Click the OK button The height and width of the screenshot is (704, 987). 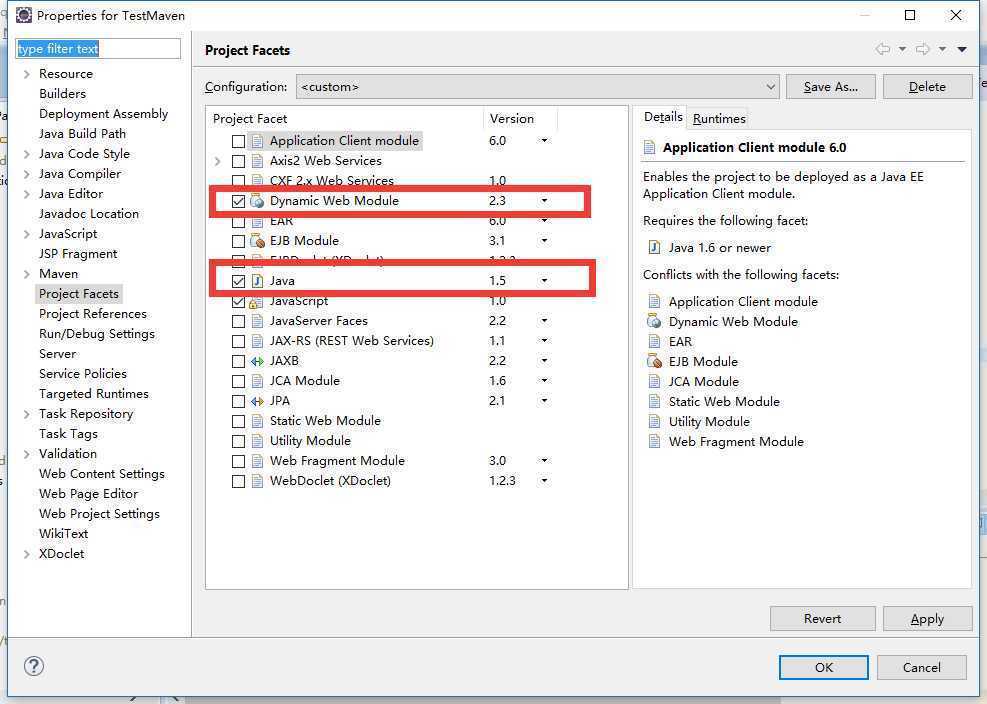[823, 667]
